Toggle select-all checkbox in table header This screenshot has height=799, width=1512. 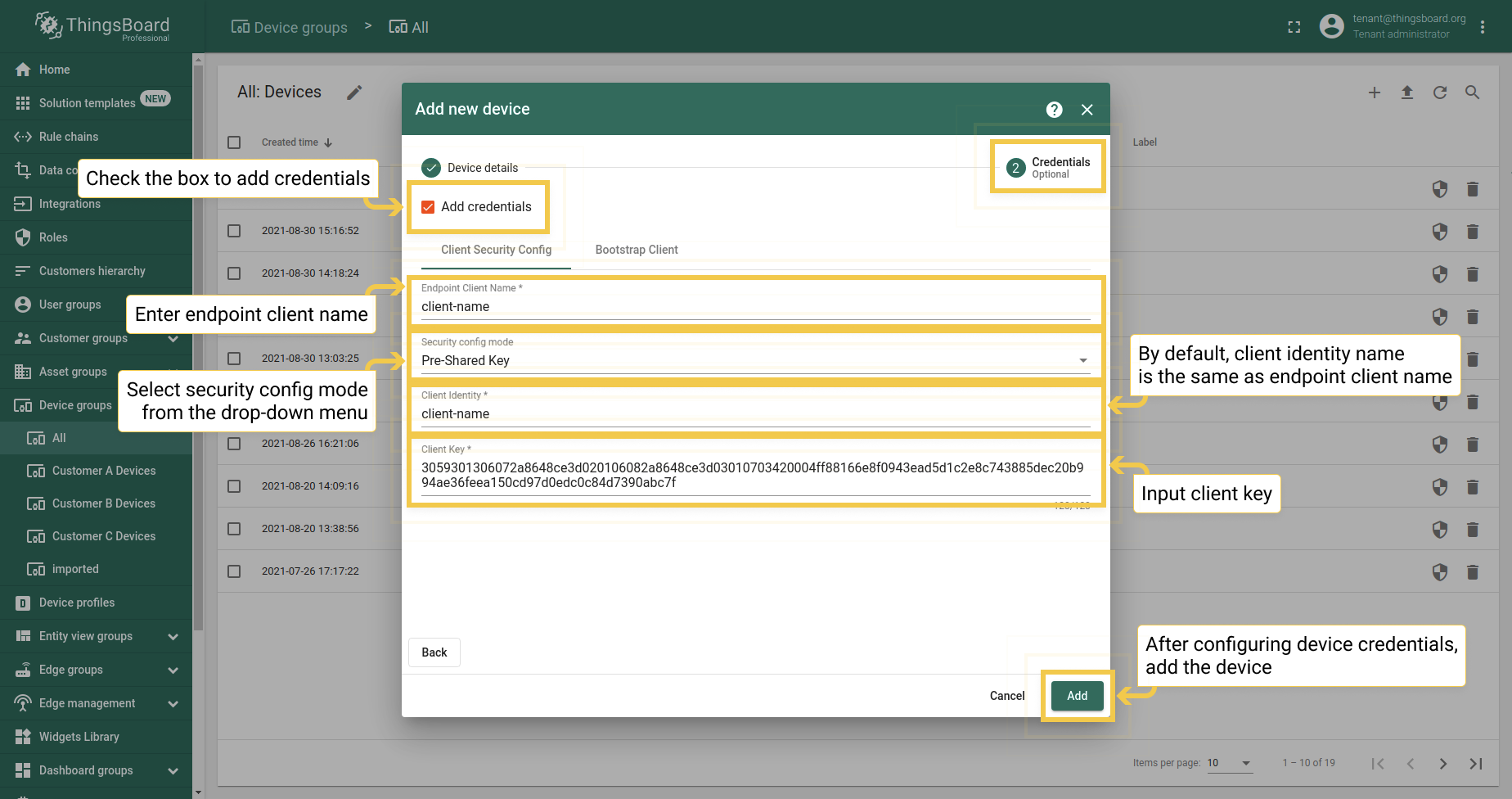click(x=234, y=142)
